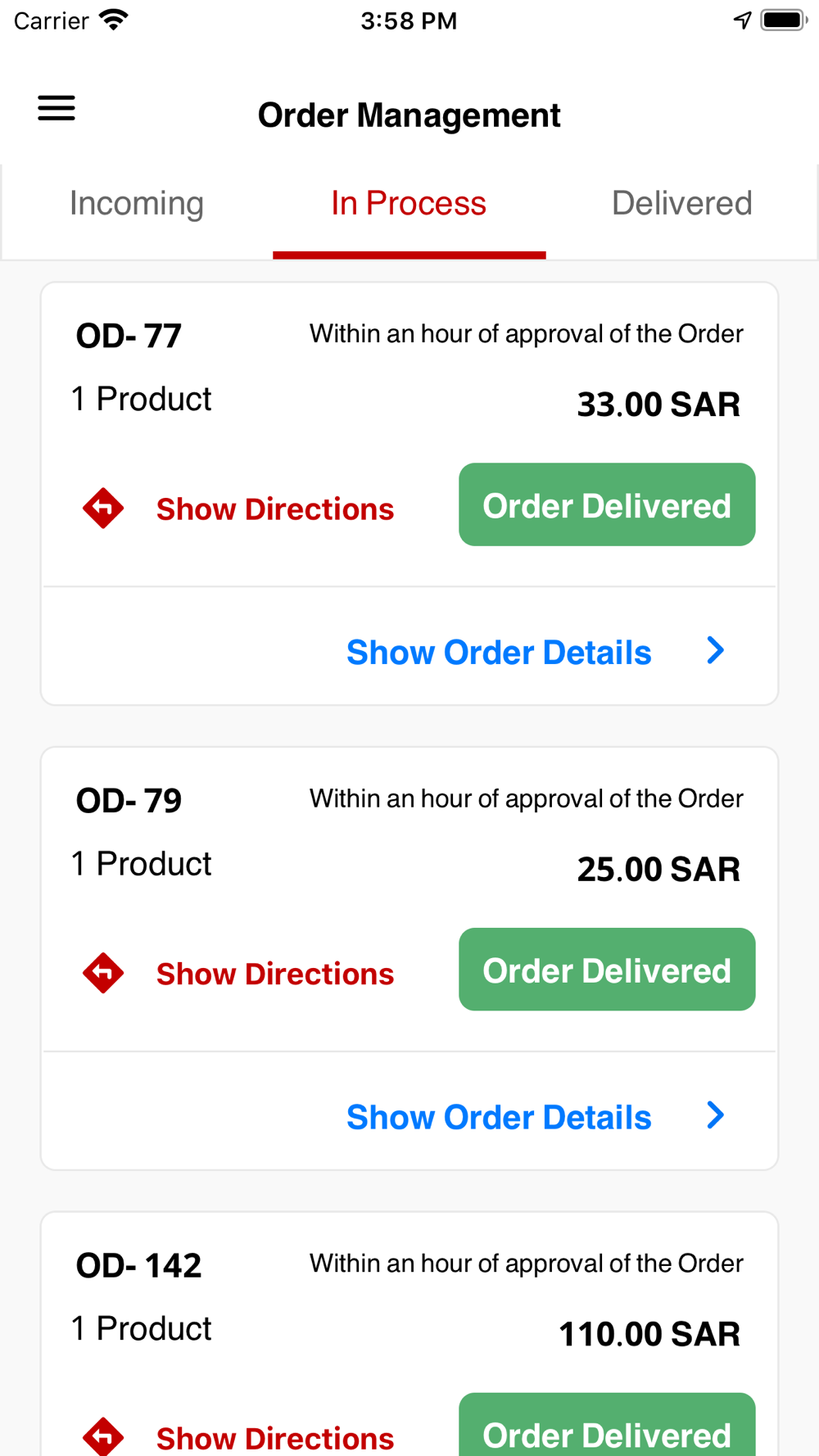Open Show Order Details for OD-79

pyautogui.click(x=499, y=1118)
